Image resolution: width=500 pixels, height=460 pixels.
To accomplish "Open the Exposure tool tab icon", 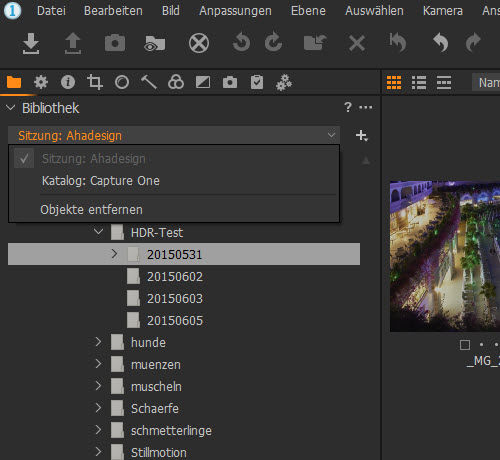I will coord(203,82).
